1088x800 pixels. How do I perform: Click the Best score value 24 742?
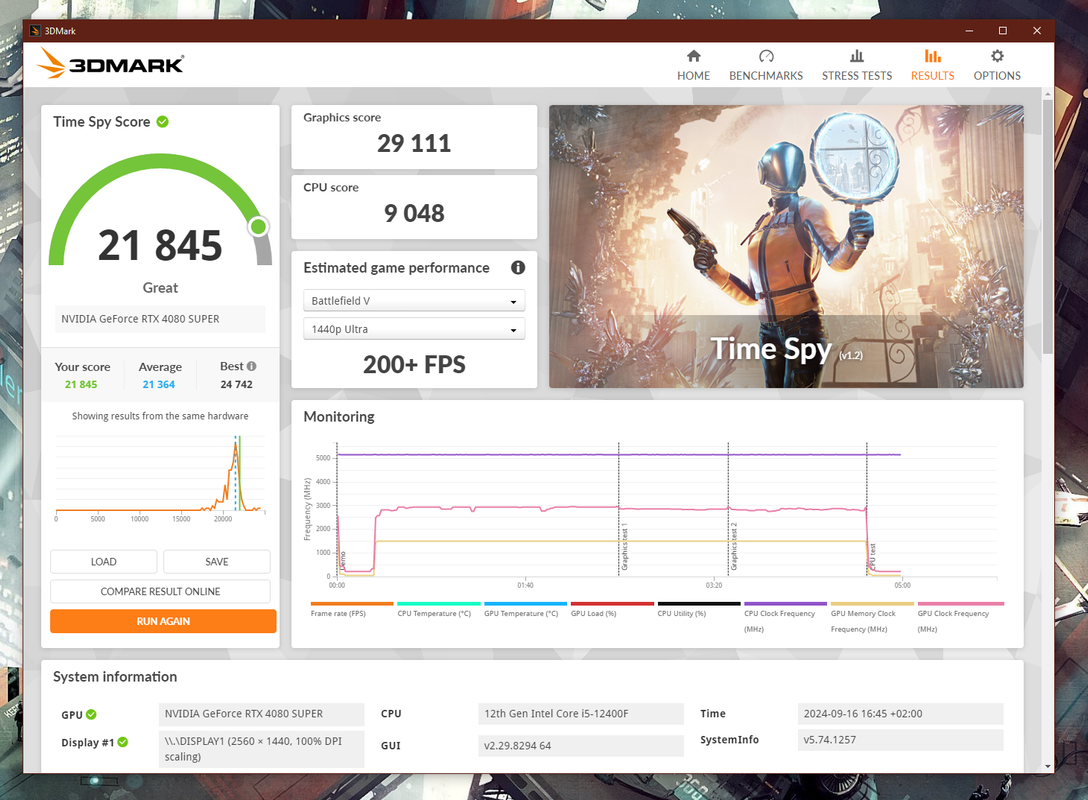tap(237, 384)
